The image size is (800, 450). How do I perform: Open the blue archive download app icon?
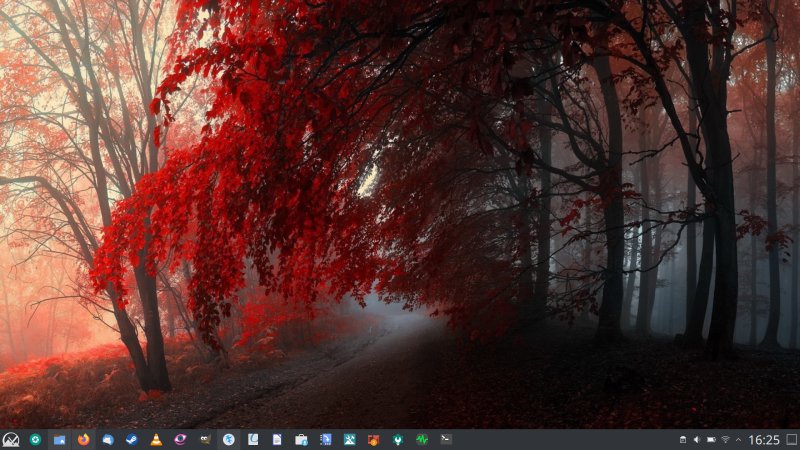coord(326,439)
